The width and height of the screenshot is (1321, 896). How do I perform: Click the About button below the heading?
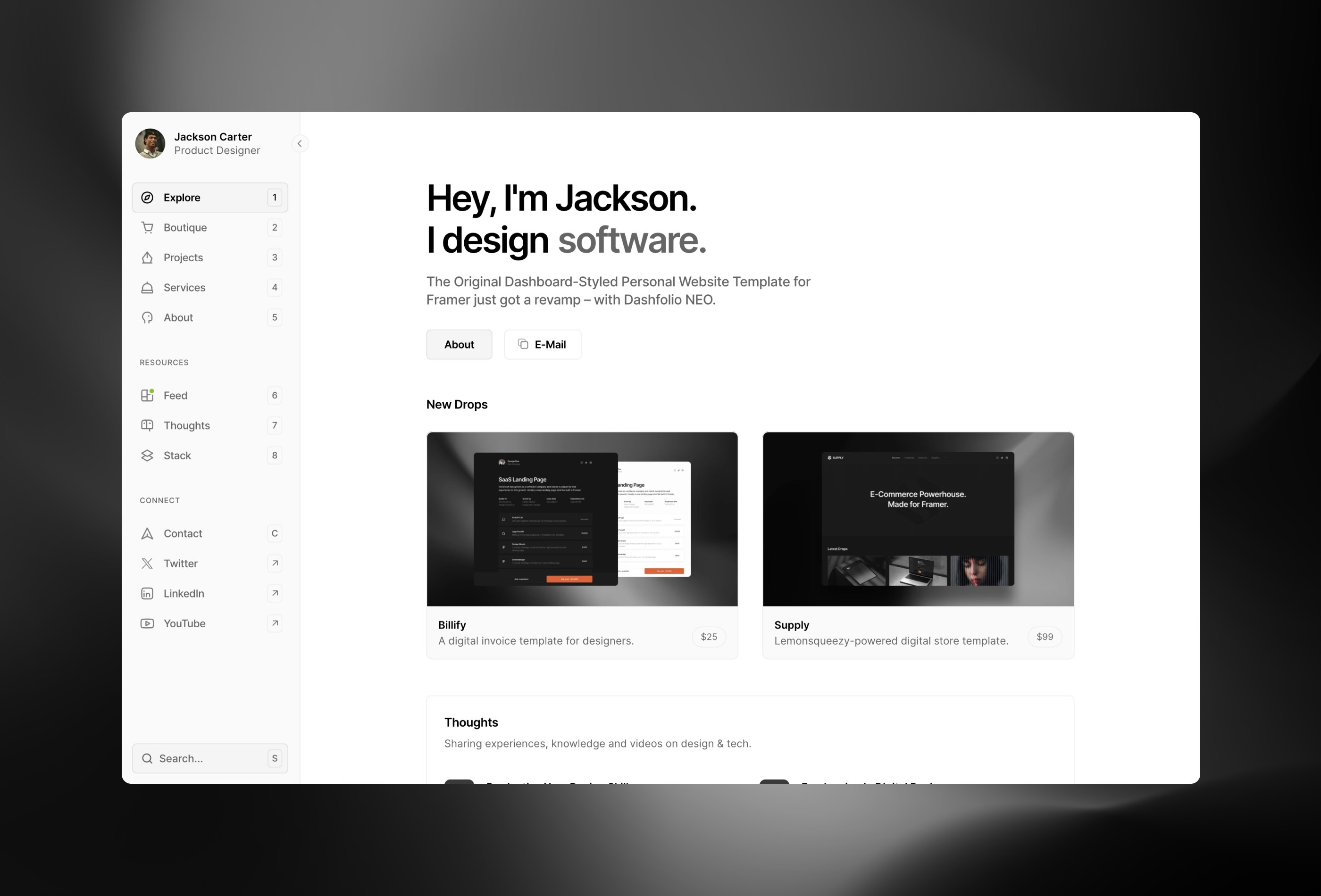459,344
